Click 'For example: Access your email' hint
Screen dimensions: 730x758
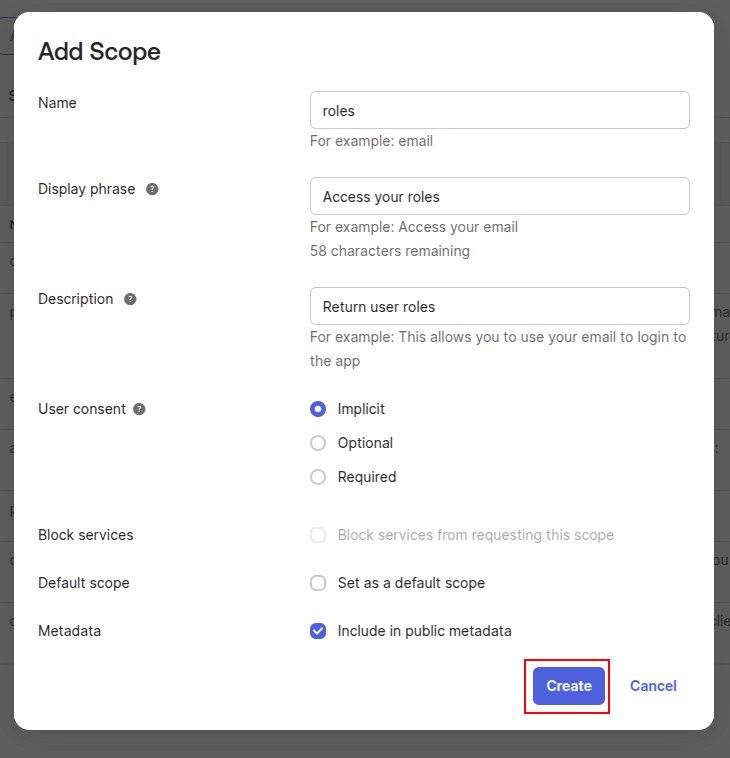pos(414,227)
